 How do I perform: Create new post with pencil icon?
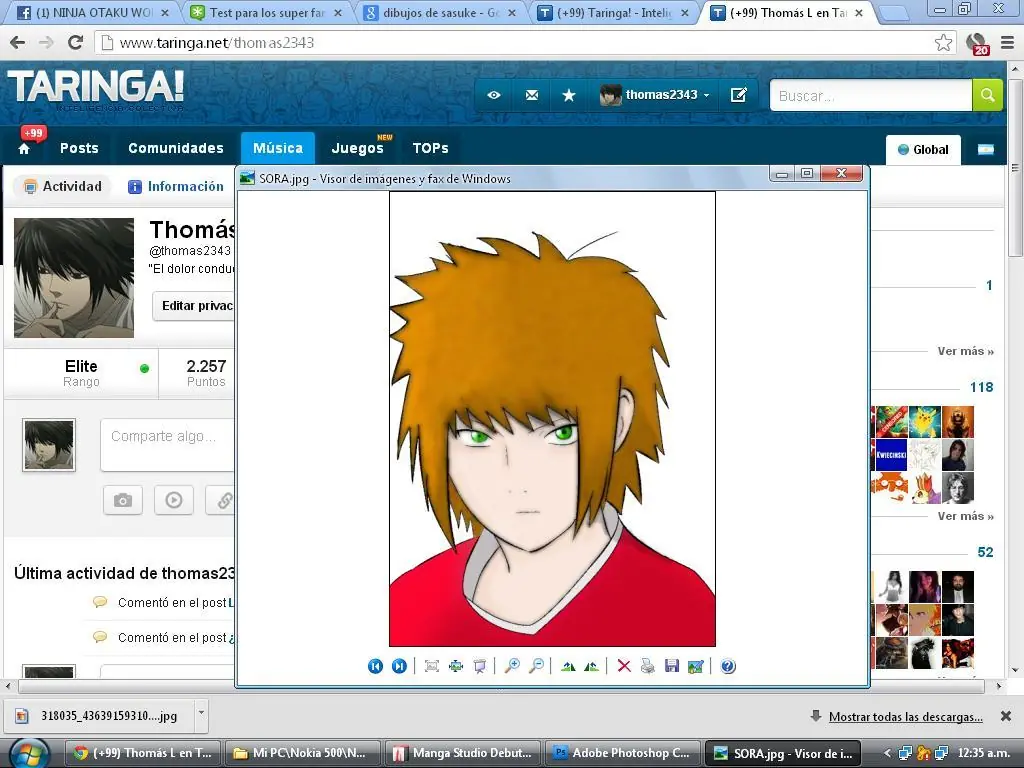point(739,95)
